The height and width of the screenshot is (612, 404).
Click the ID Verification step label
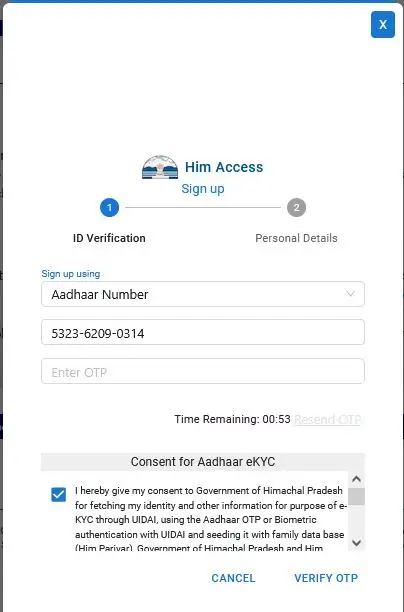[x=109, y=238]
